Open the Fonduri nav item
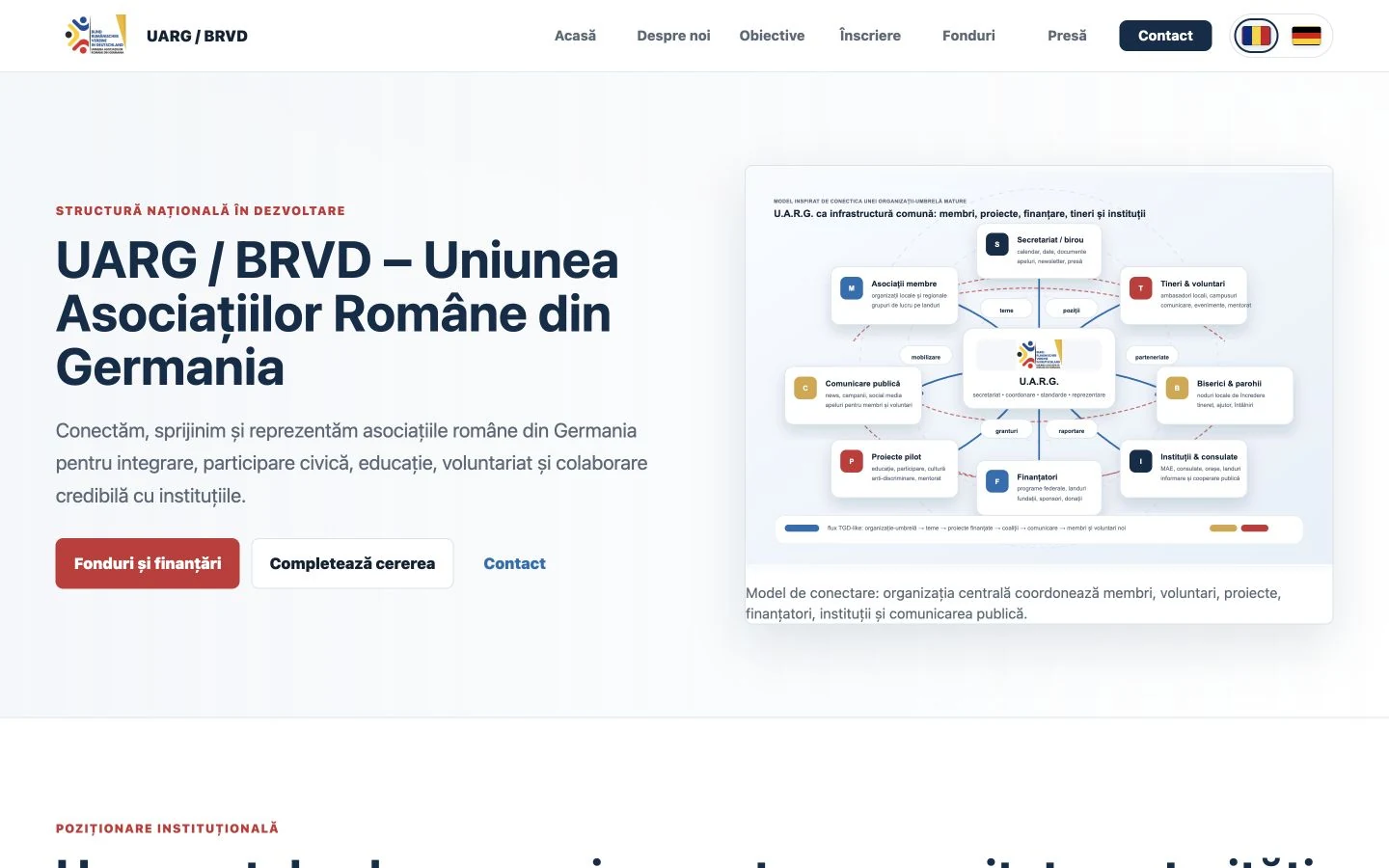The width and height of the screenshot is (1389, 868). pos(968,36)
